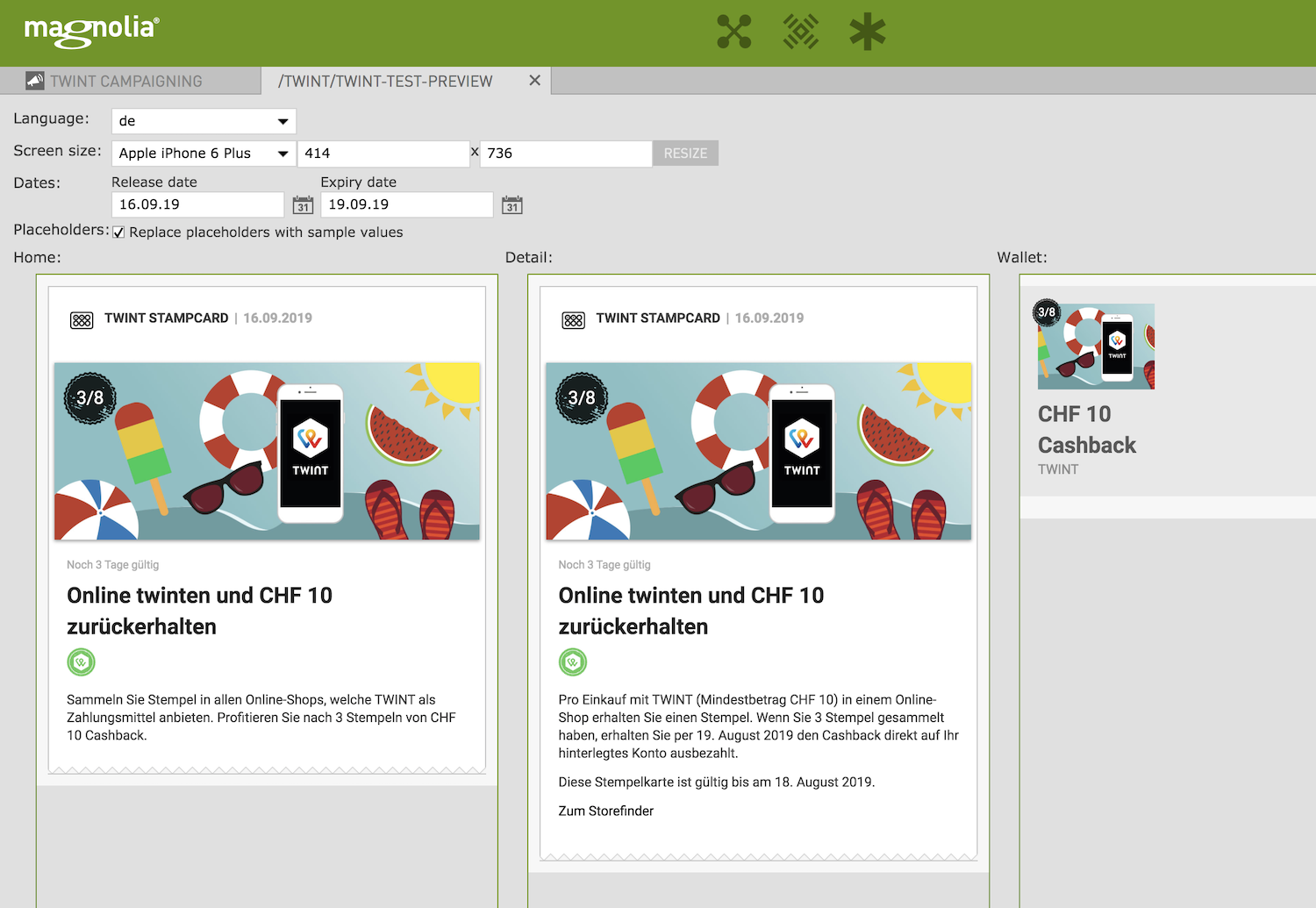
Task: Switch to the TWINT Campaigning tab
Action: [127, 80]
